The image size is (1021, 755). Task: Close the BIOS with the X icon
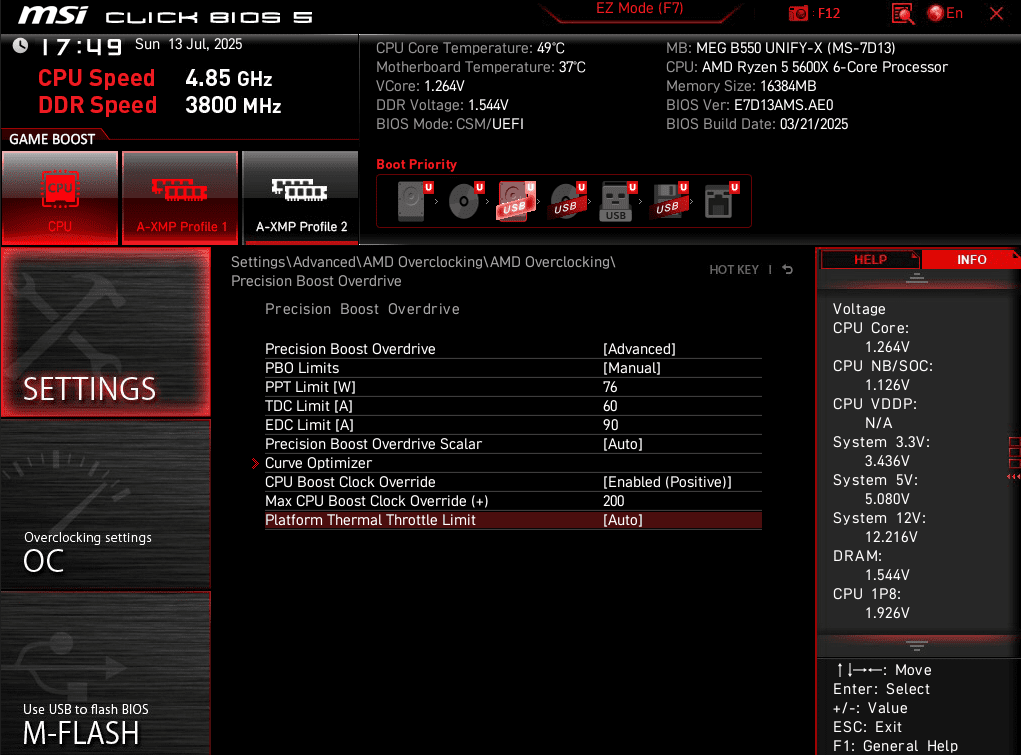coord(996,13)
